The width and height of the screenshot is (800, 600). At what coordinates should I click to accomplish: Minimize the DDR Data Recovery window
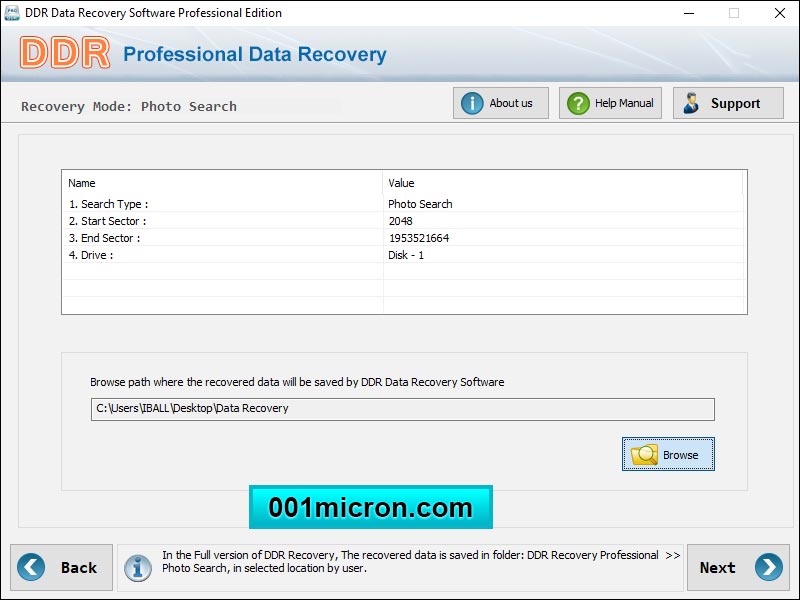coord(689,13)
